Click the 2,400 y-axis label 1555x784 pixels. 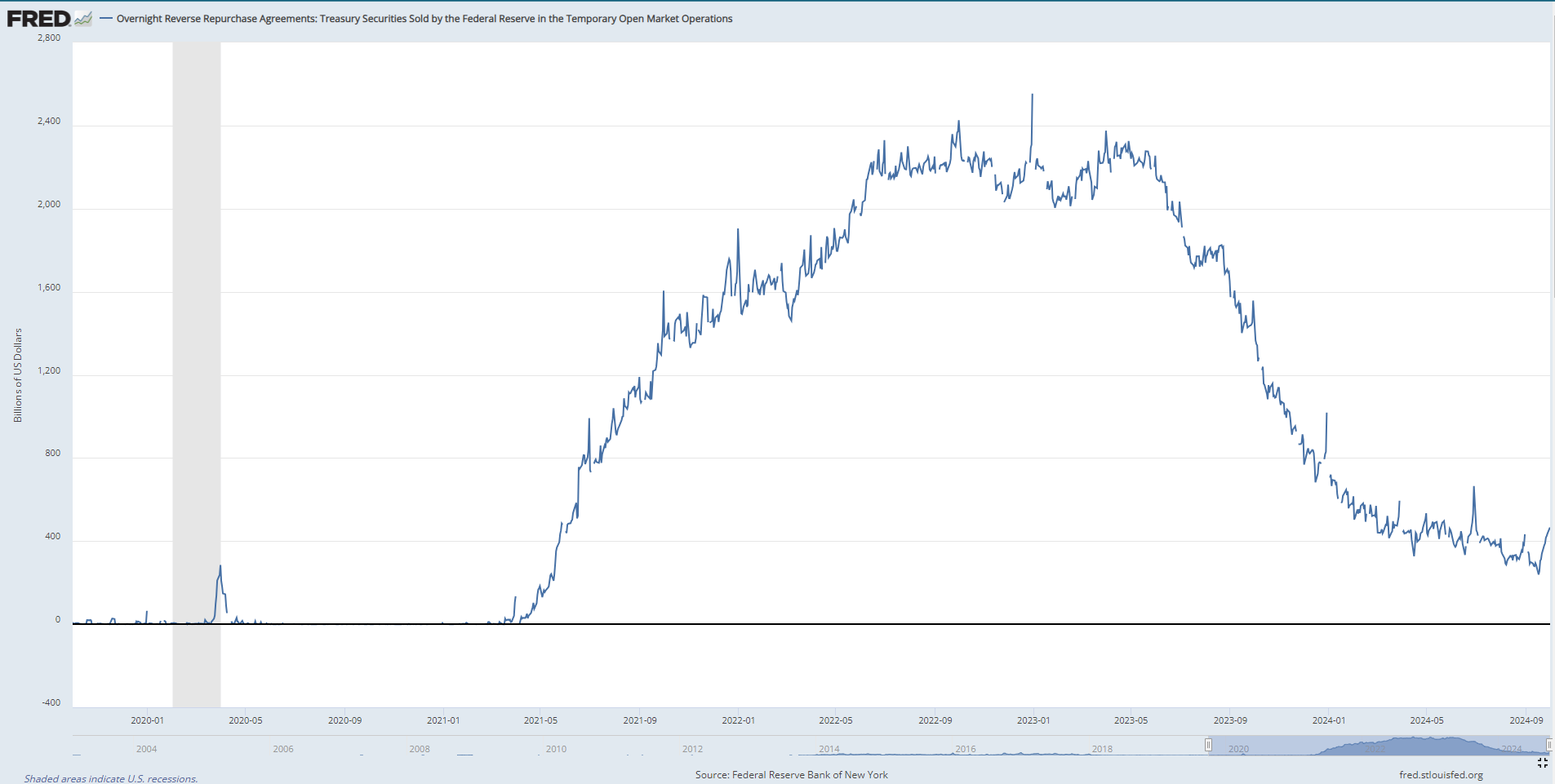click(49, 121)
